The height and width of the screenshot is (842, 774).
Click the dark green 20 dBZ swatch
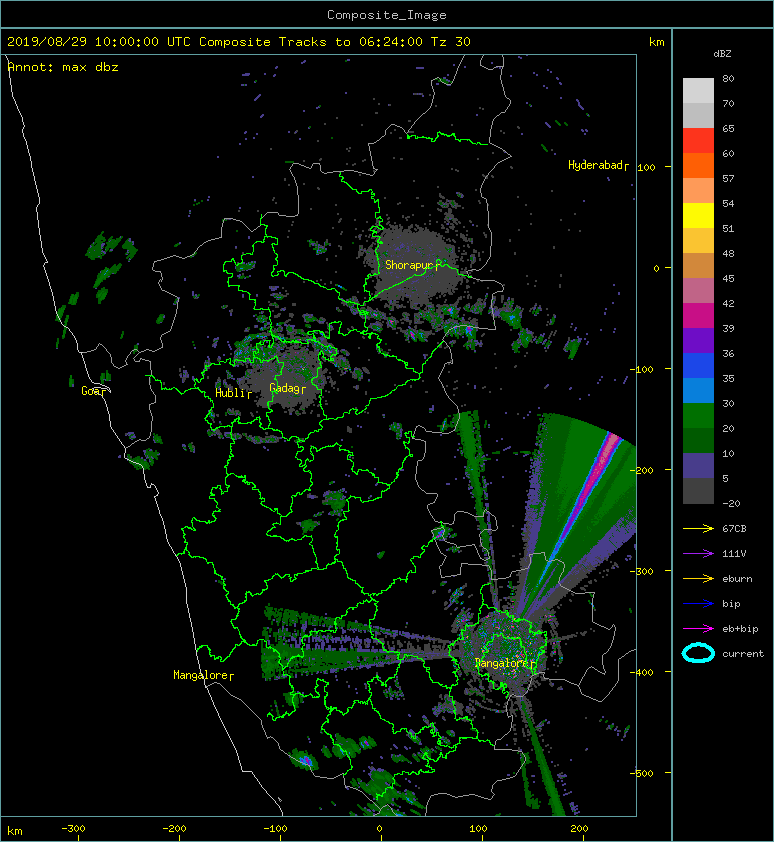click(698, 440)
